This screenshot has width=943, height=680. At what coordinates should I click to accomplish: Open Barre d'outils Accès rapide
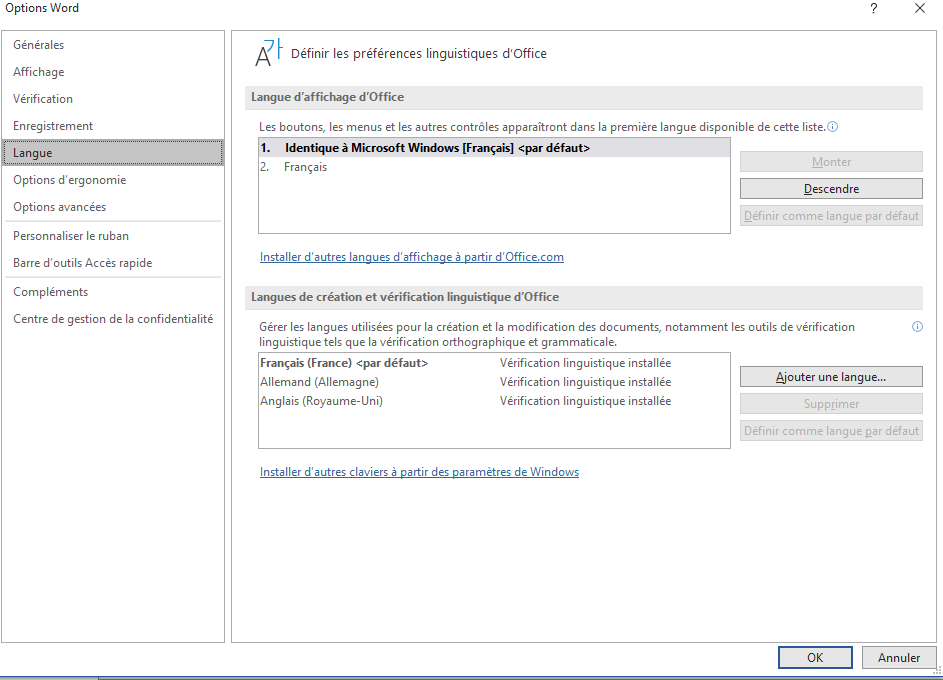click(x=113, y=263)
